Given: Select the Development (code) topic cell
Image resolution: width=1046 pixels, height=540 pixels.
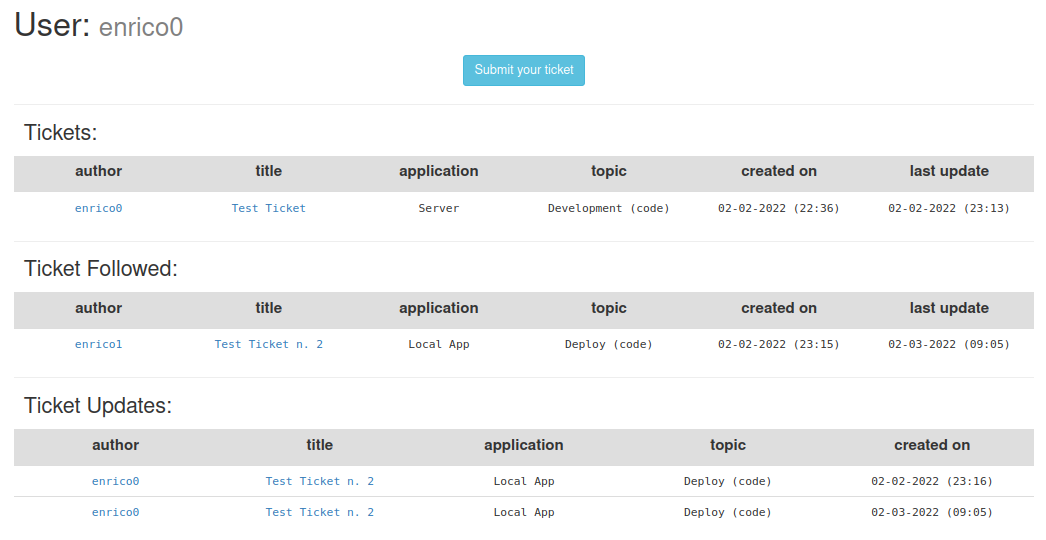Looking at the screenshot, I should pos(608,208).
